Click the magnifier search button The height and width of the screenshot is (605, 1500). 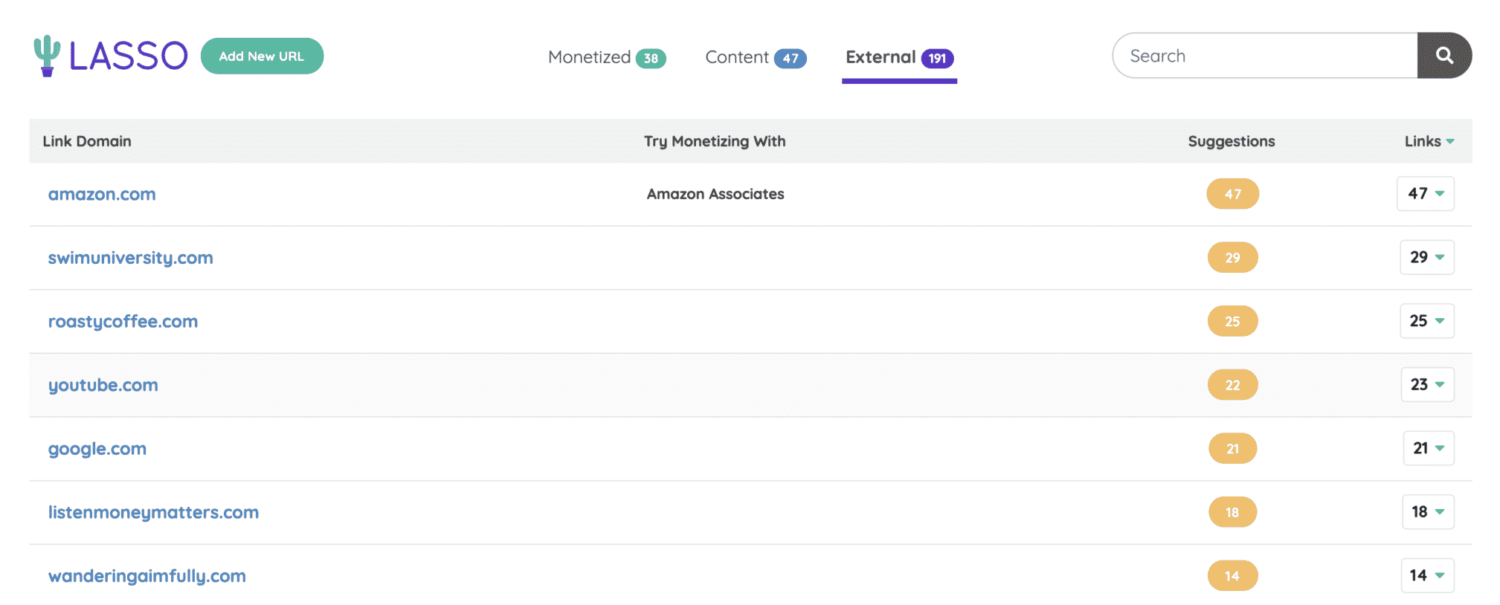click(x=1444, y=56)
